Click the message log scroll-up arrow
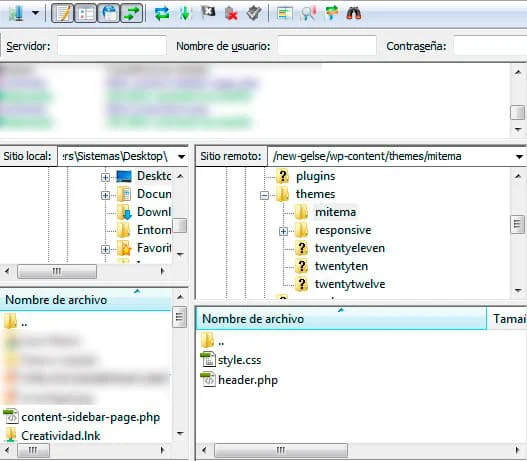This screenshot has height=461, width=527. [x=518, y=72]
